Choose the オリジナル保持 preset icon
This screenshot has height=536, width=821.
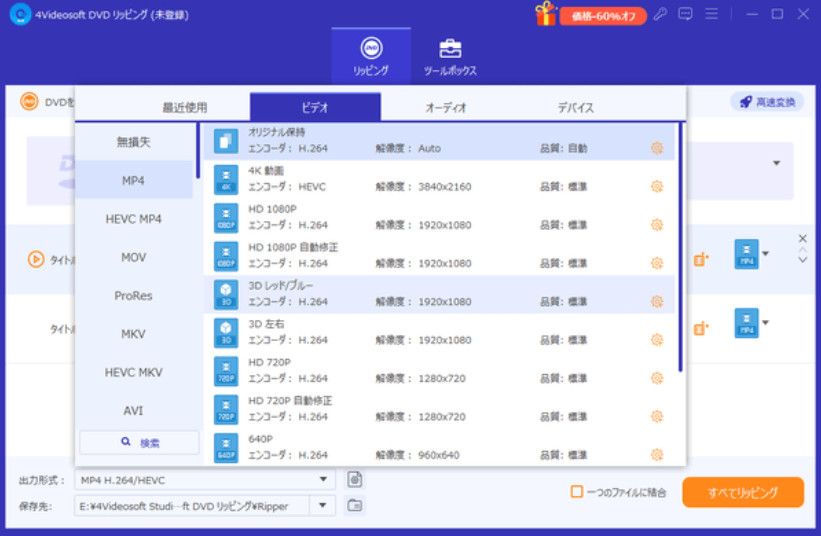click(226, 141)
